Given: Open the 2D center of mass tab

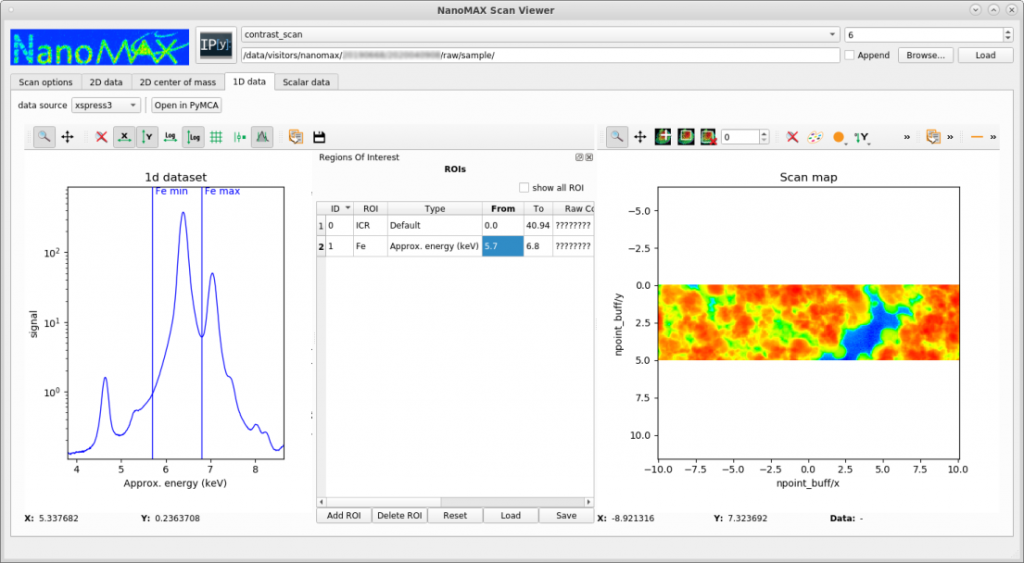Looking at the screenshot, I should click(178, 82).
